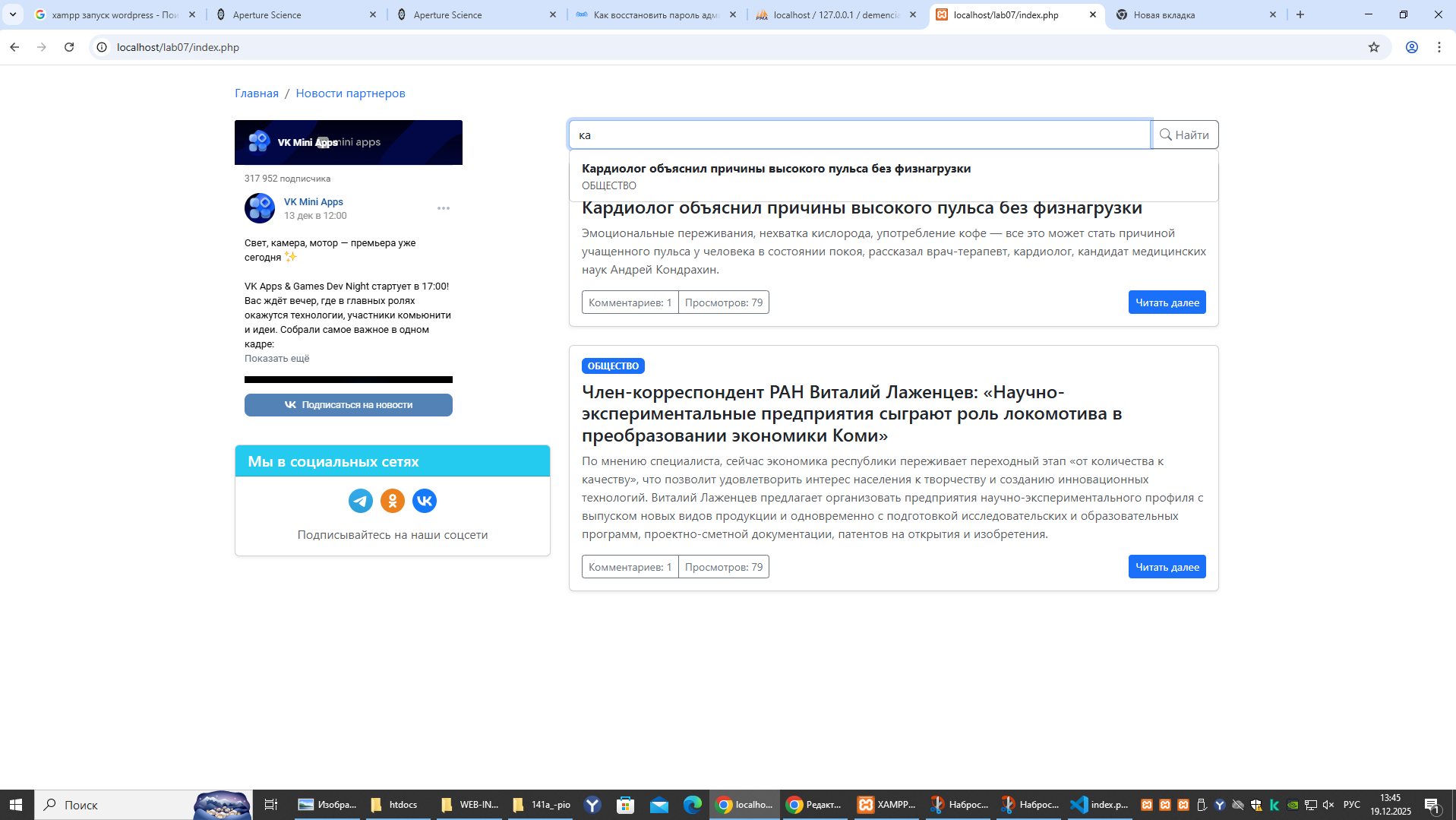This screenshot has height=820, width=1456.
Task: Reload the page with refresh icon
Action: (69, 47)
